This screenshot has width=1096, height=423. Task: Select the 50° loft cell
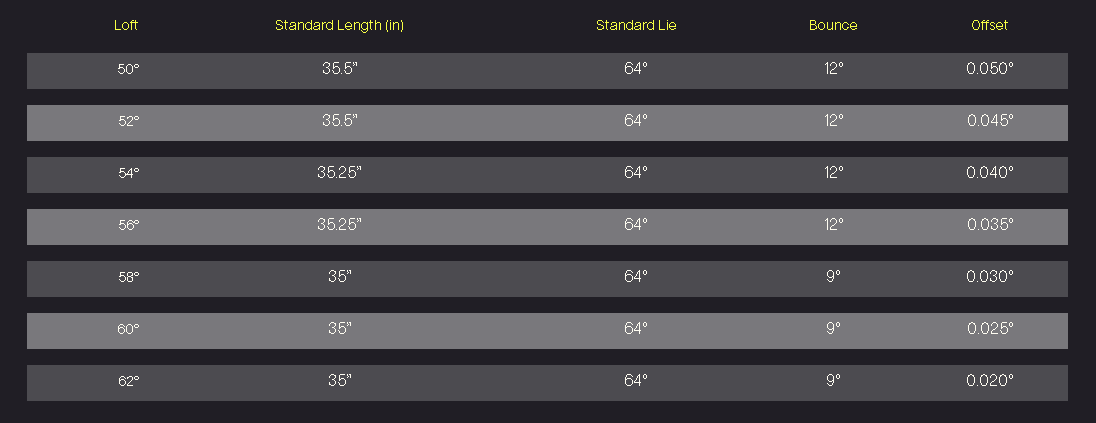[128, 70]
